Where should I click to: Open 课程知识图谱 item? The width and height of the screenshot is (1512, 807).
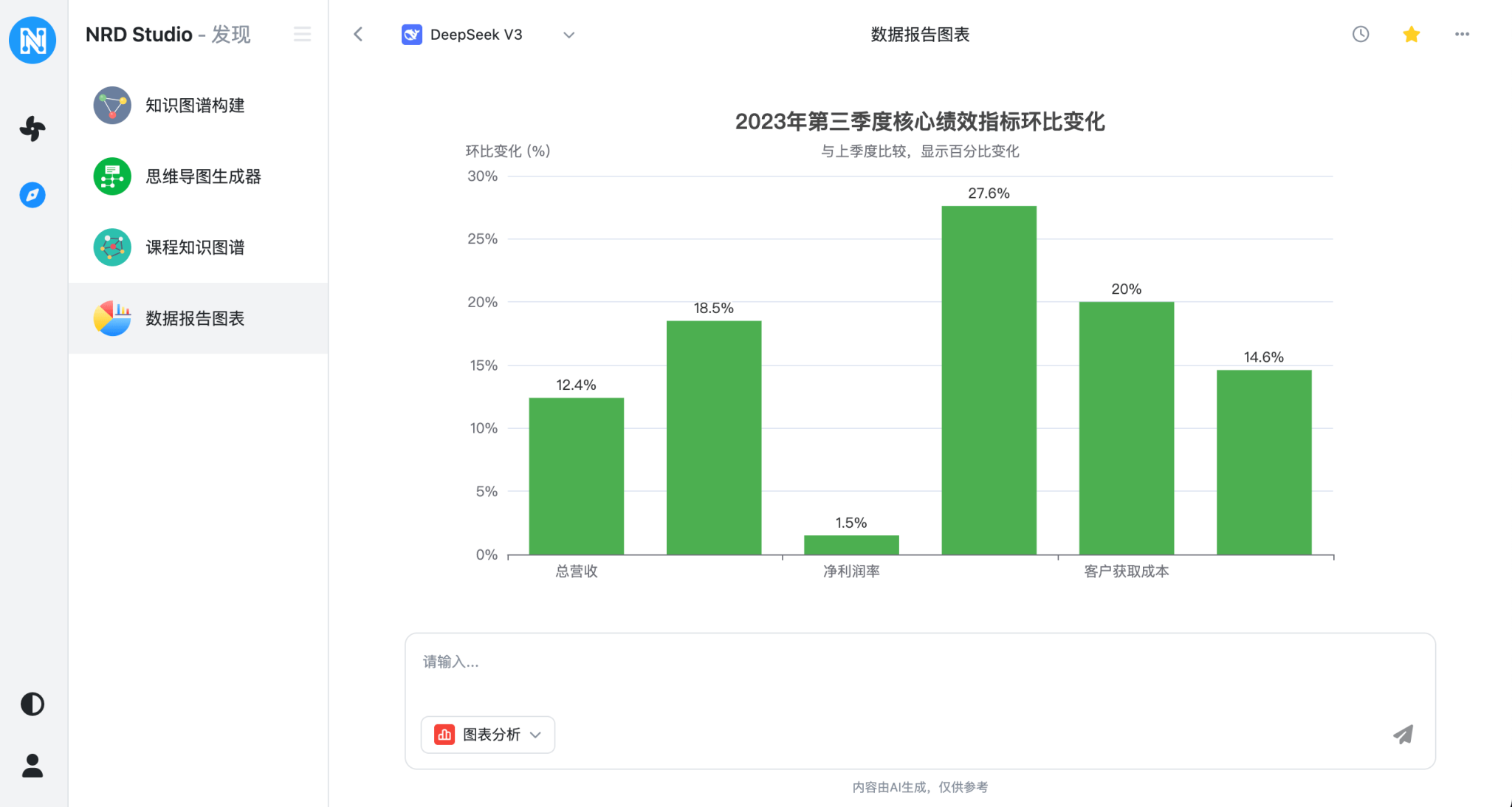[x=195, y=247]
